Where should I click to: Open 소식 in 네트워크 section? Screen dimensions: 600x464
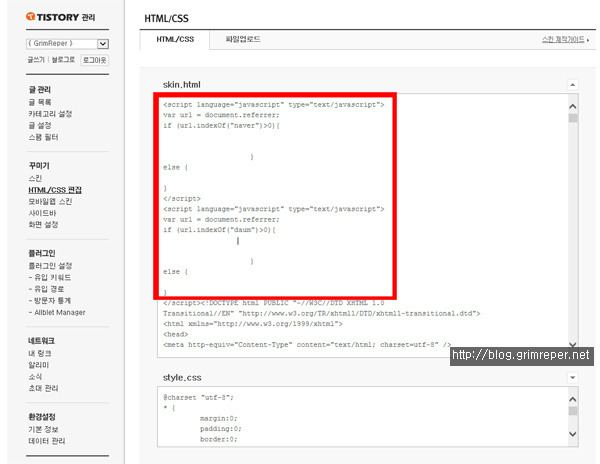35,376
